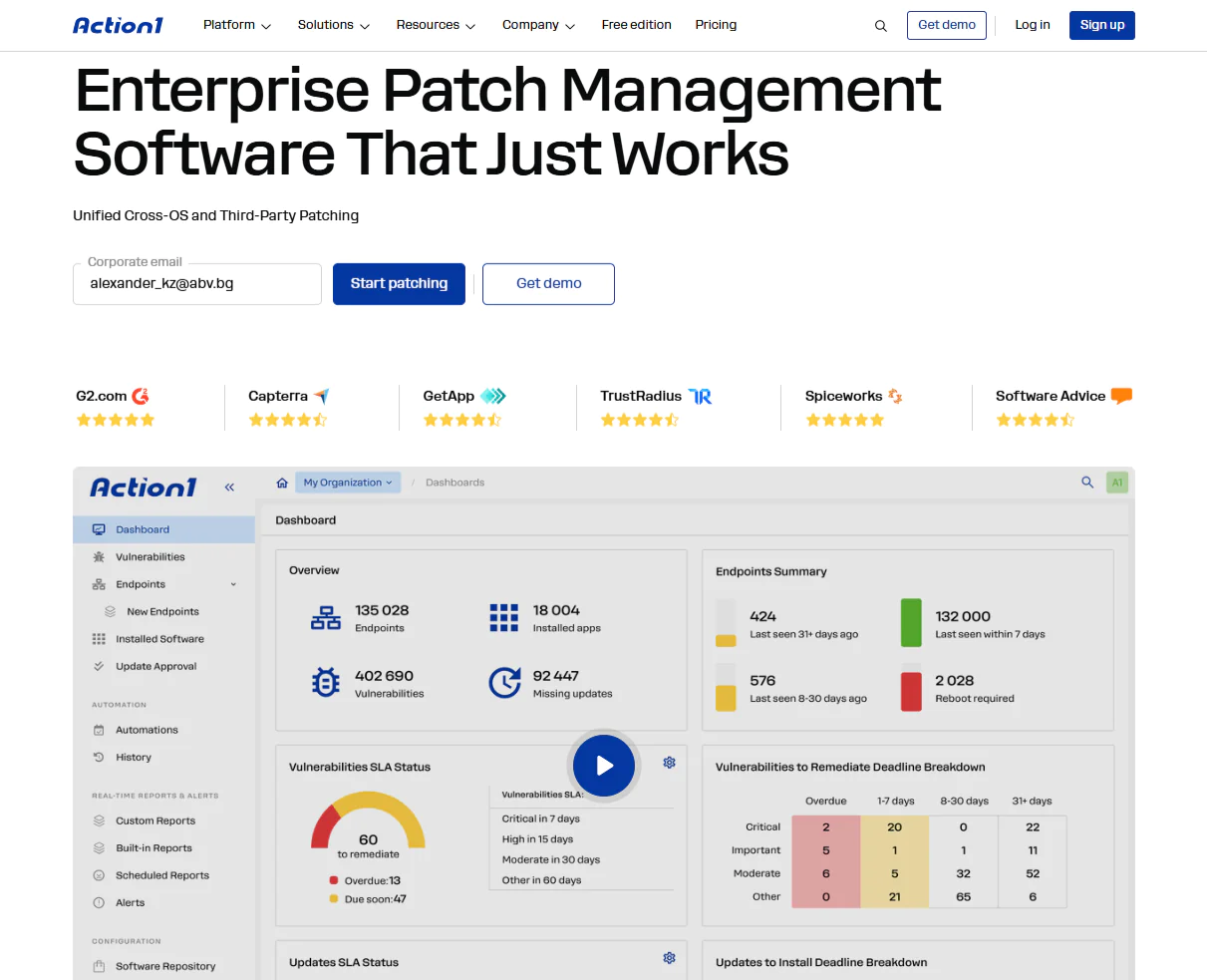This screenshot has height=980, width=1207.
Task: Click the Action1 logo in header
Action: point(118,25)
